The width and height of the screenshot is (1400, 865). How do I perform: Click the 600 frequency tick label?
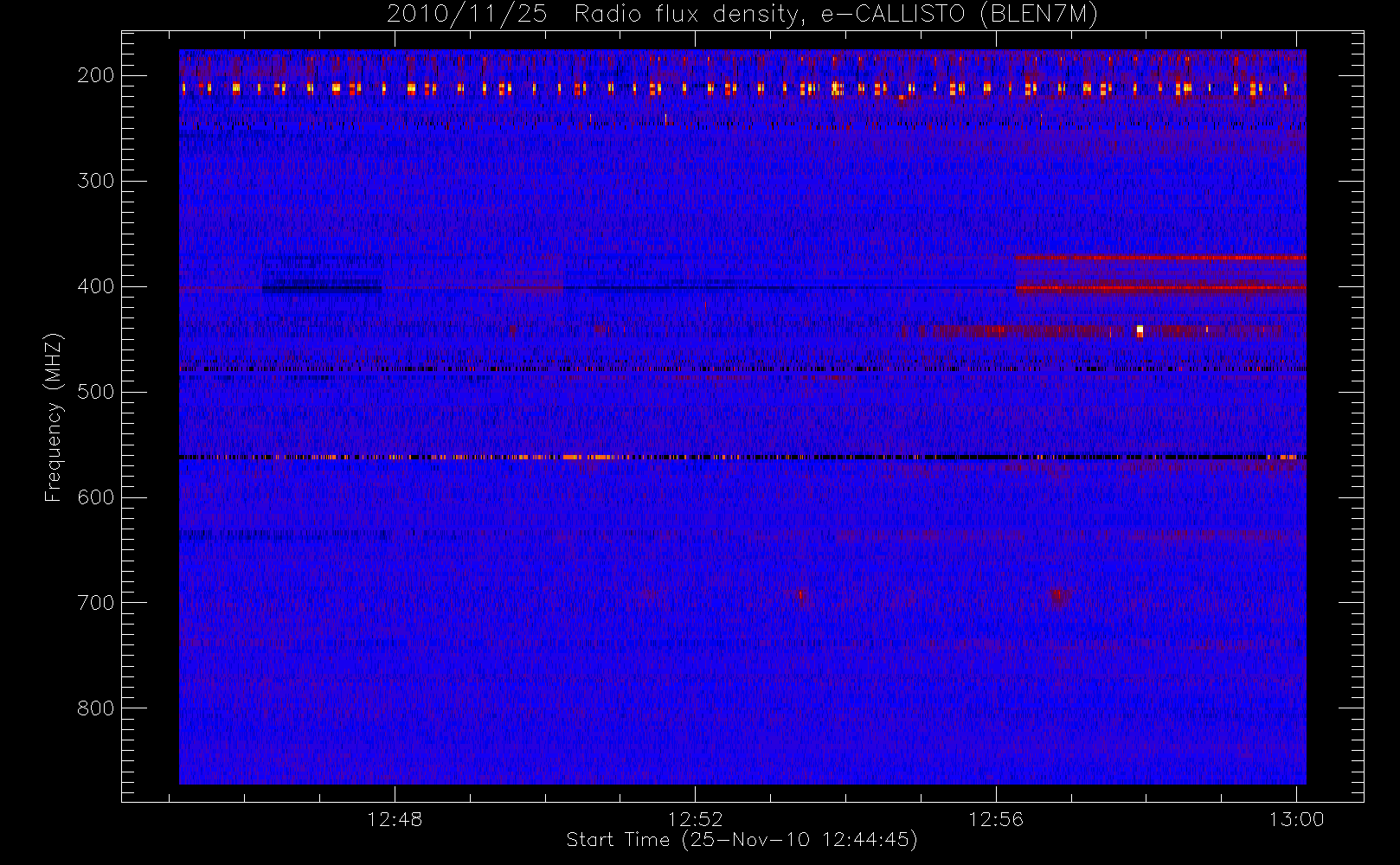pos(95,497)
